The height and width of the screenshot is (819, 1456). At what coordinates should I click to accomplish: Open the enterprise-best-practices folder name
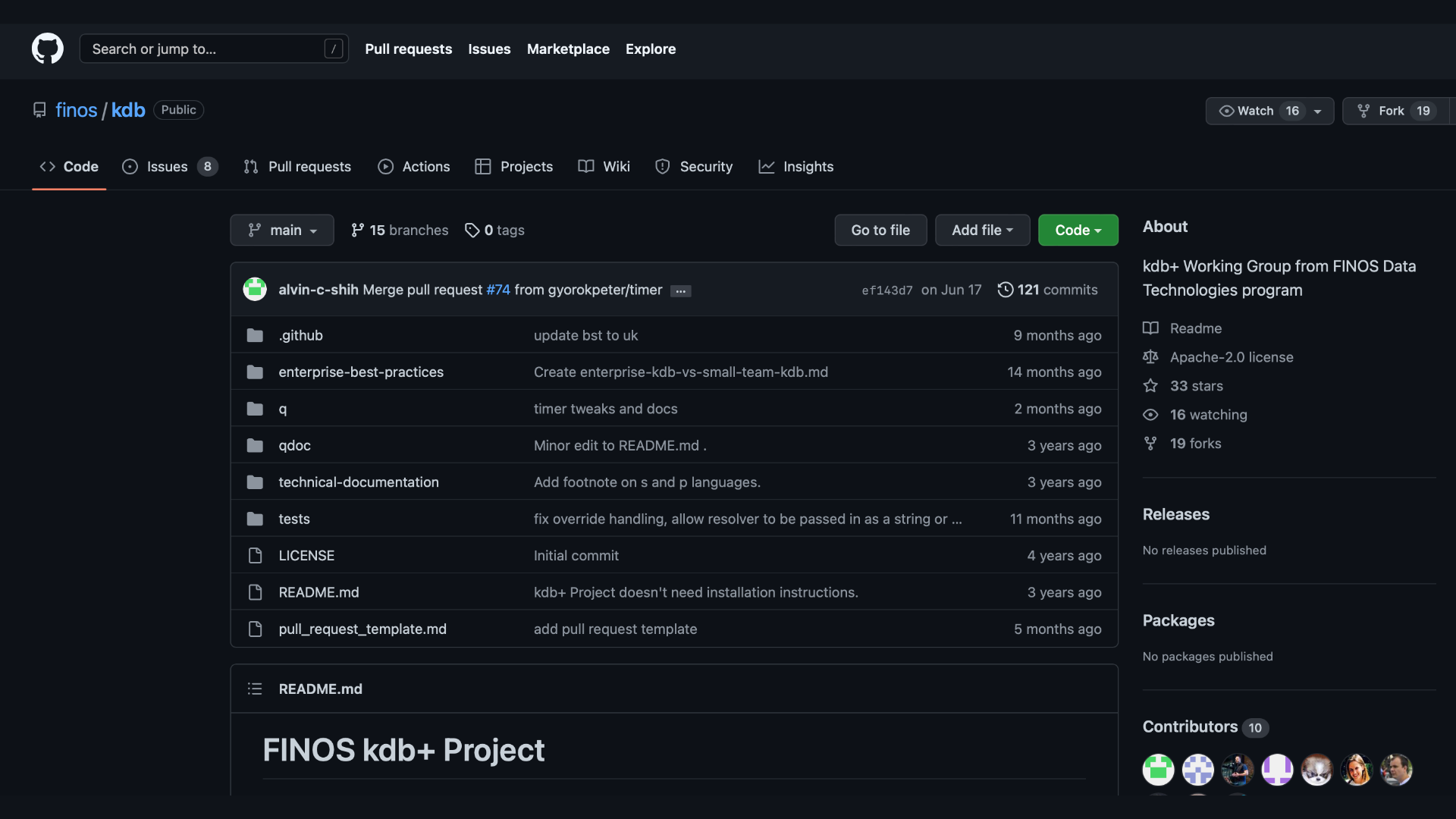point(361,372)
